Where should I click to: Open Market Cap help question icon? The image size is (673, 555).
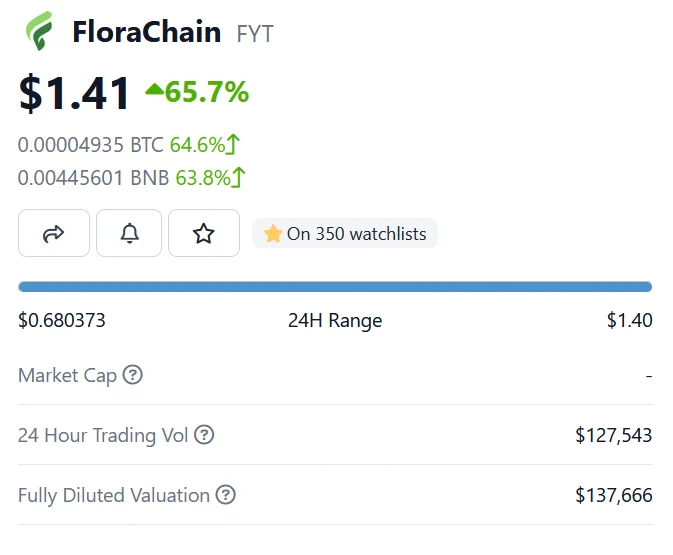[x=133, y=375]
